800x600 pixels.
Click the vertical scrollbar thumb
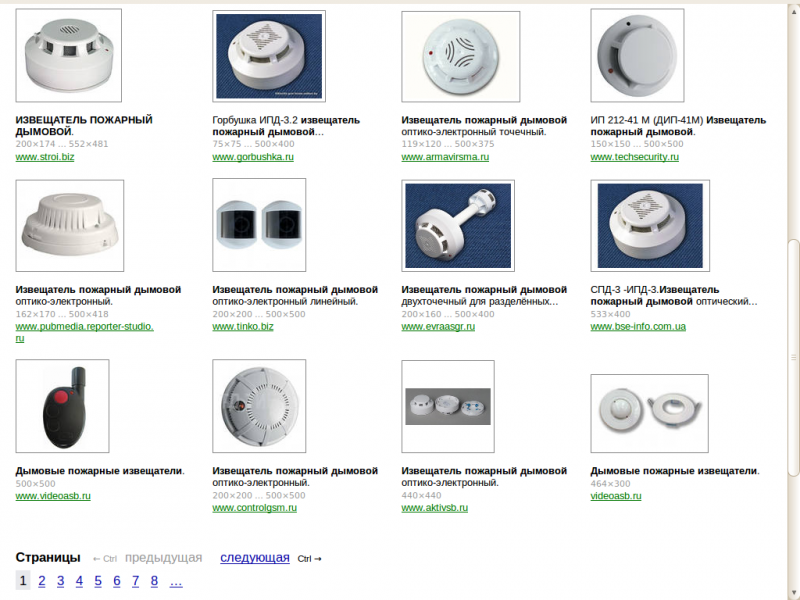click(793, 357)
